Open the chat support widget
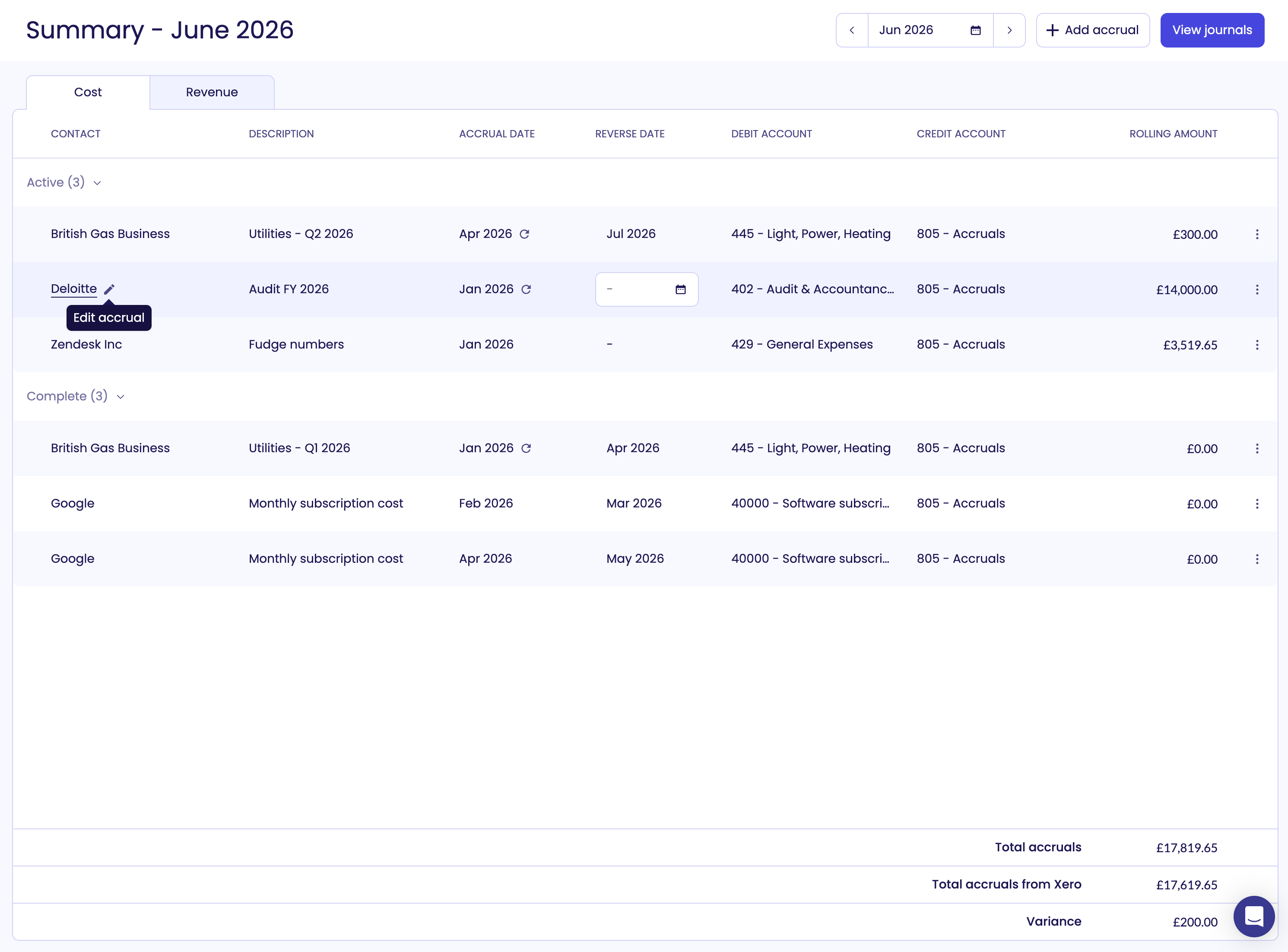 (1254, 916)
